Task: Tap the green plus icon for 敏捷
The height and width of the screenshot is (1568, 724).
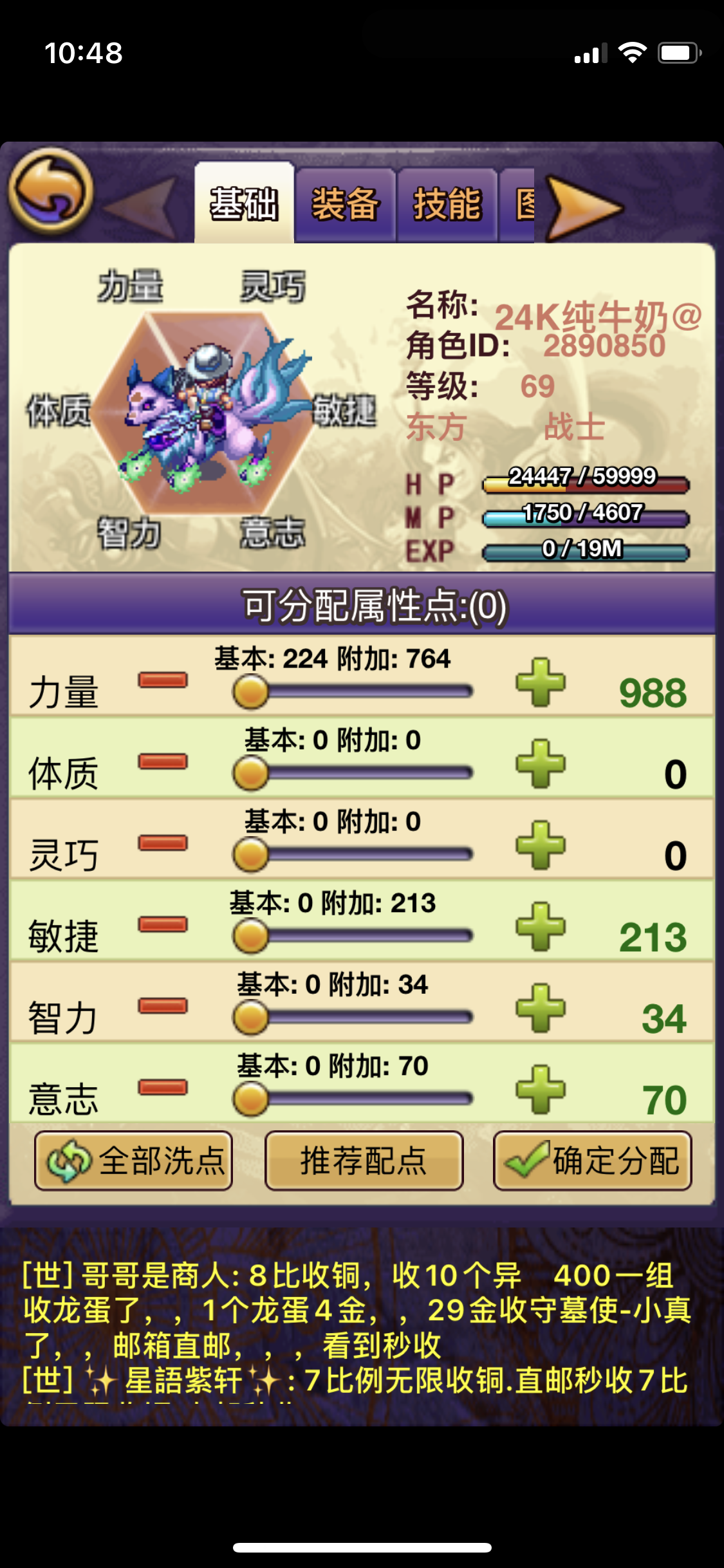Action: 541,927
